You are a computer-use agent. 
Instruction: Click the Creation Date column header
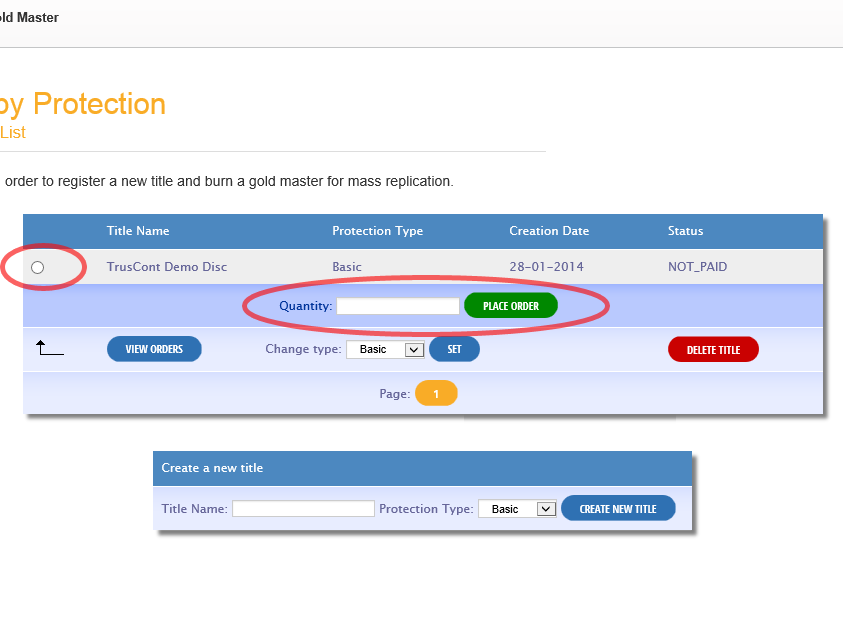[x=549, y=231]
